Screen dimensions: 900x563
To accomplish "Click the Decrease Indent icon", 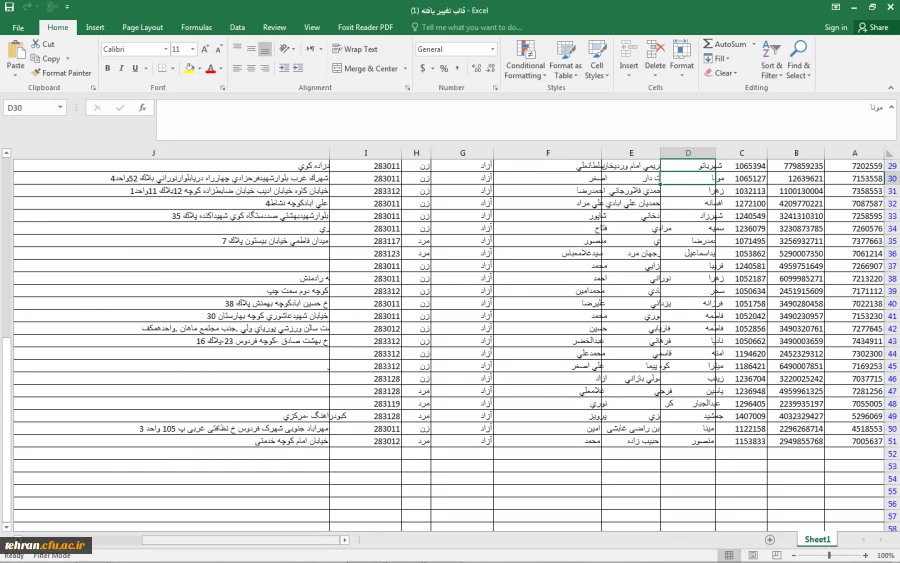I will [x=284, y=68].
